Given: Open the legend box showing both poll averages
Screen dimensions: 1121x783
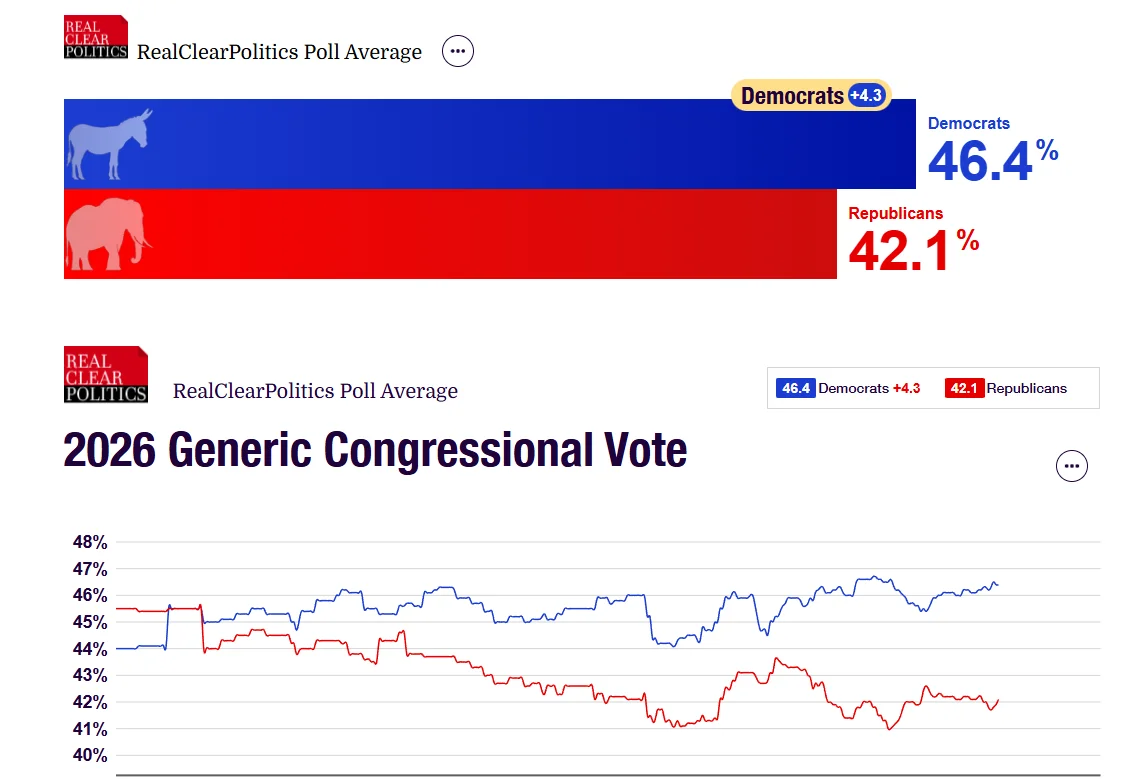Looking at the screenshot, I should [x=932, y=388].
